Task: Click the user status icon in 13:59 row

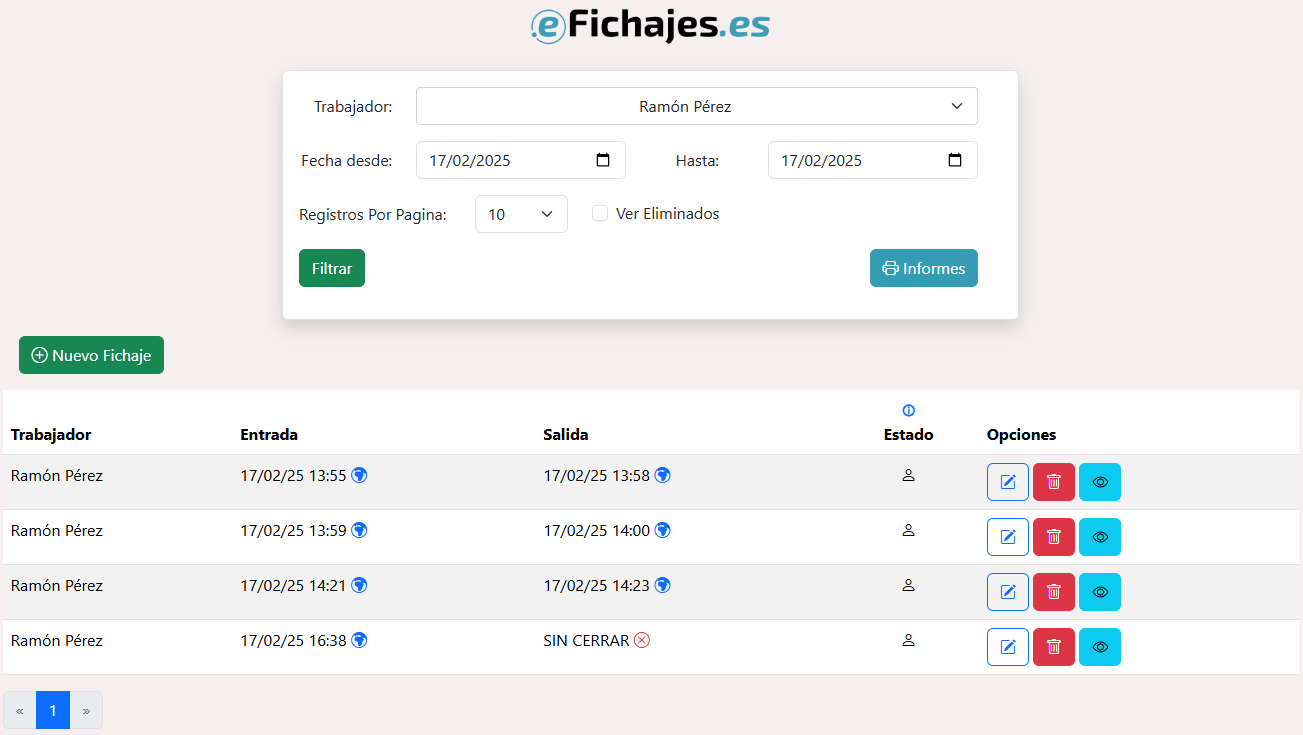Action: click(x=908, y=530)
